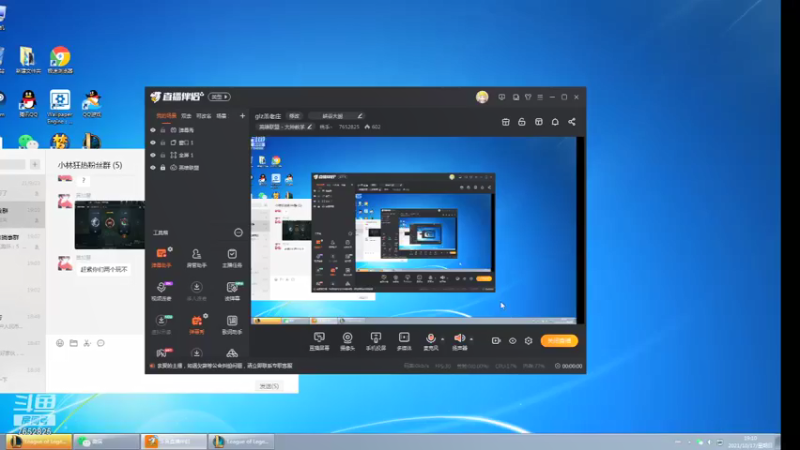The width and height of the screenshot is (800, 450).
Task: Add a multimedia source (多媒体)
Action: pos(404,341)
